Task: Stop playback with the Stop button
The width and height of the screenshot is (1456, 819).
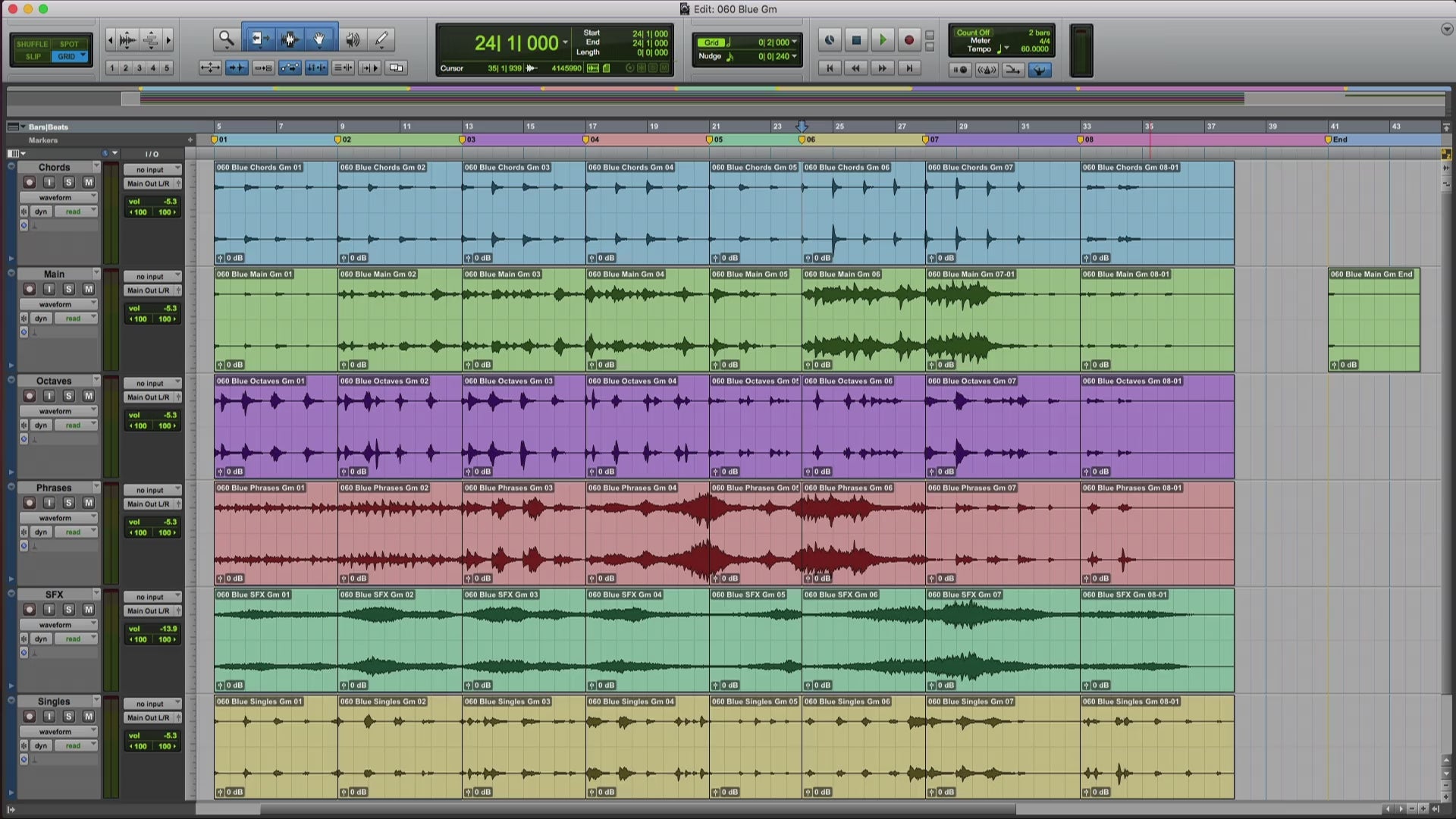Action: click(856, 40)
